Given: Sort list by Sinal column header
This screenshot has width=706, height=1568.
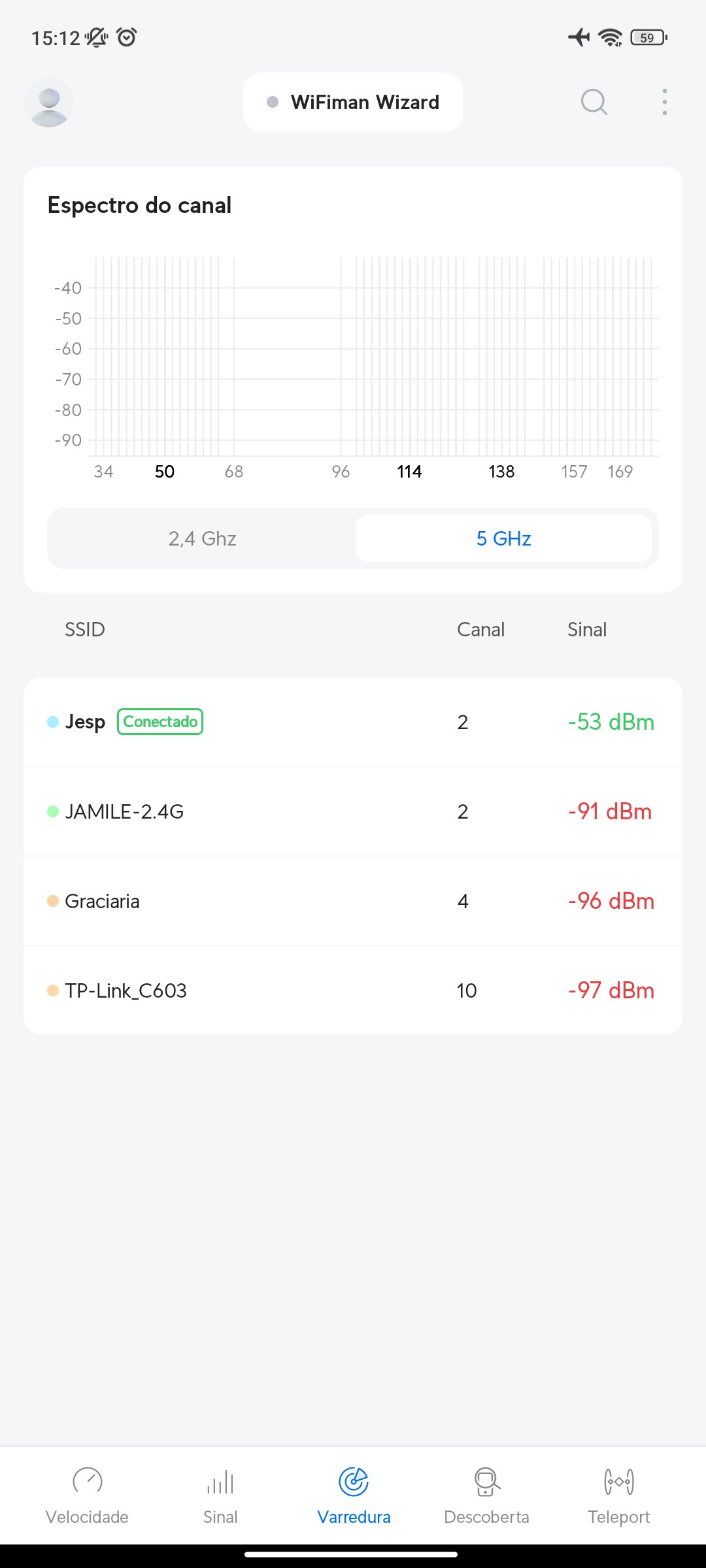Looking at the screenshot, I should click(586, 630).
